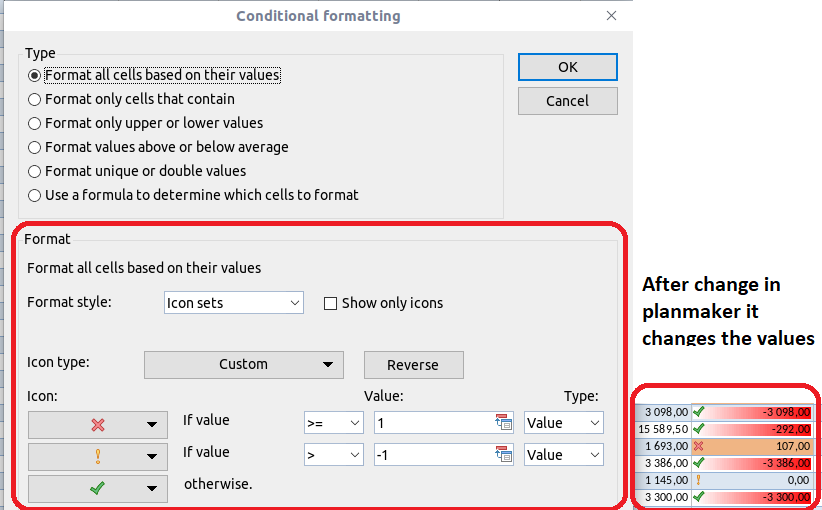This screenshot has width=822, height=510.
Task: Click the Reverse button
Action: pos(413,365)
